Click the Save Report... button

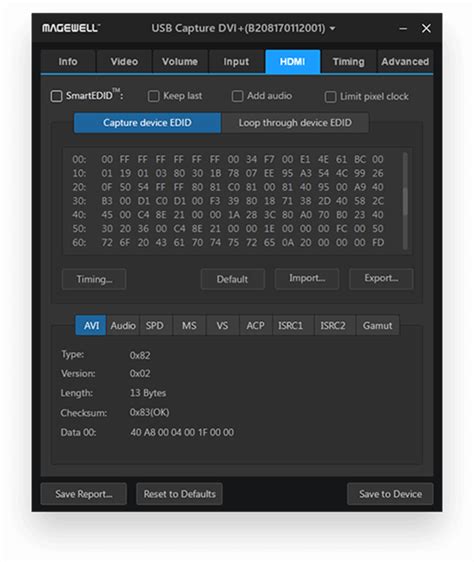84,494
